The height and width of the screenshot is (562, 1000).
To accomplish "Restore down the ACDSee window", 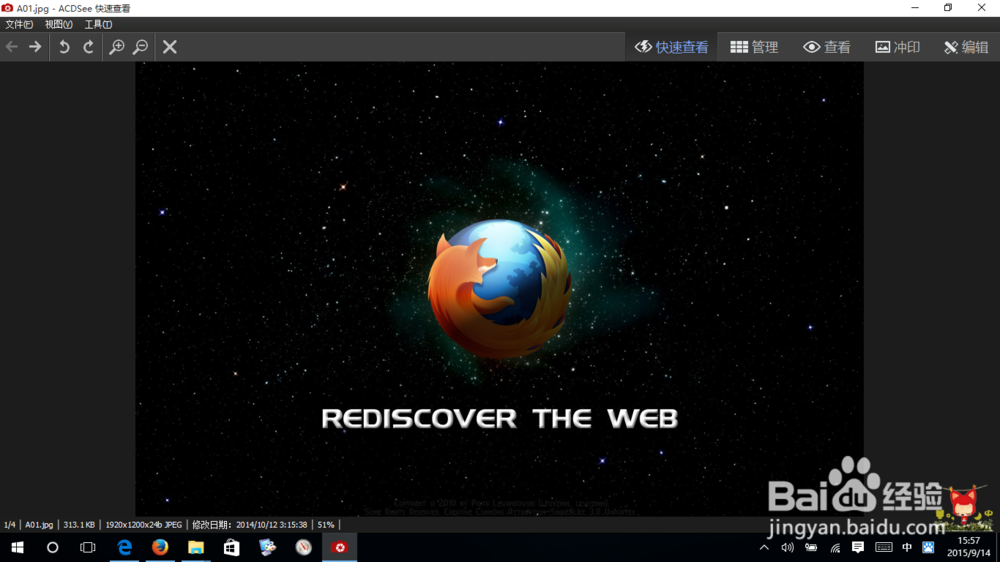I will click(x=948, y=8).
